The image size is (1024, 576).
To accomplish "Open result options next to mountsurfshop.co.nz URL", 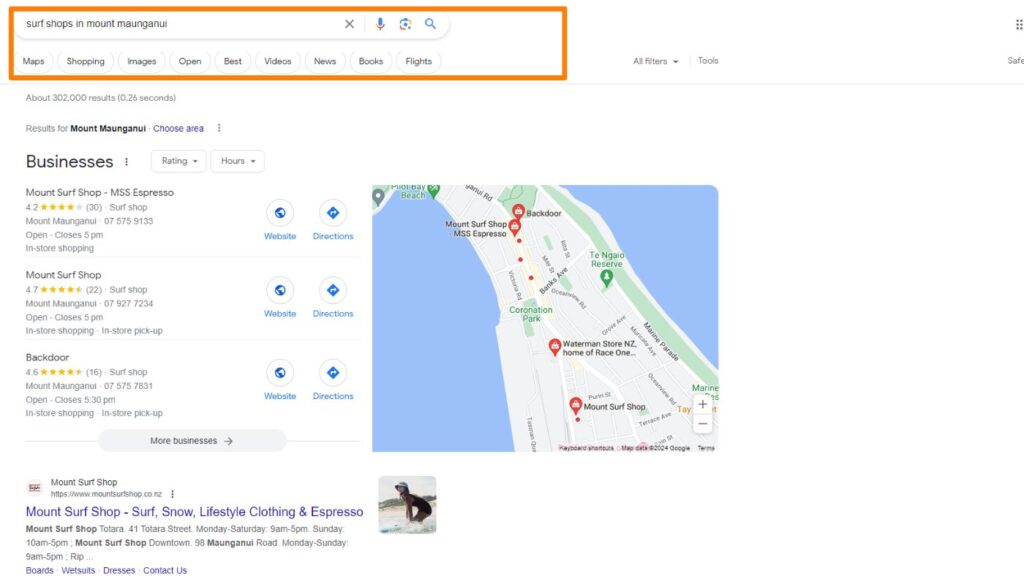I will [172, 494].
